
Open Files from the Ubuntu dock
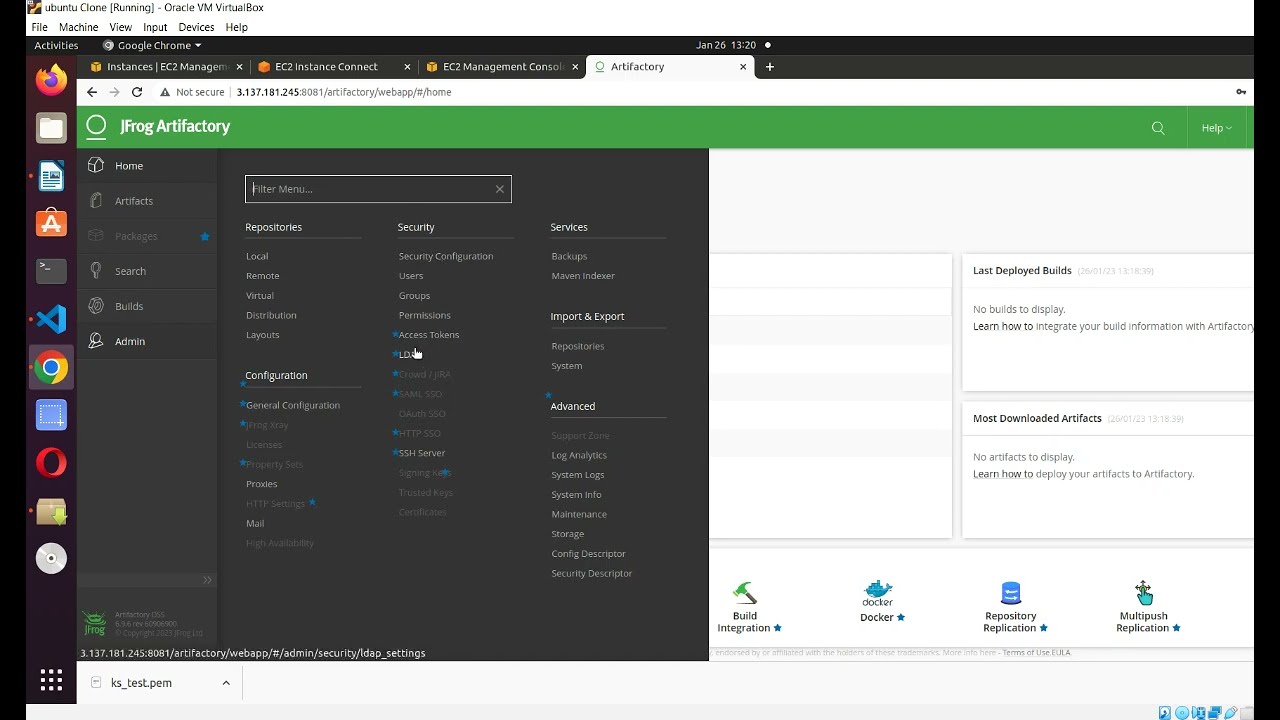[51, 127]
